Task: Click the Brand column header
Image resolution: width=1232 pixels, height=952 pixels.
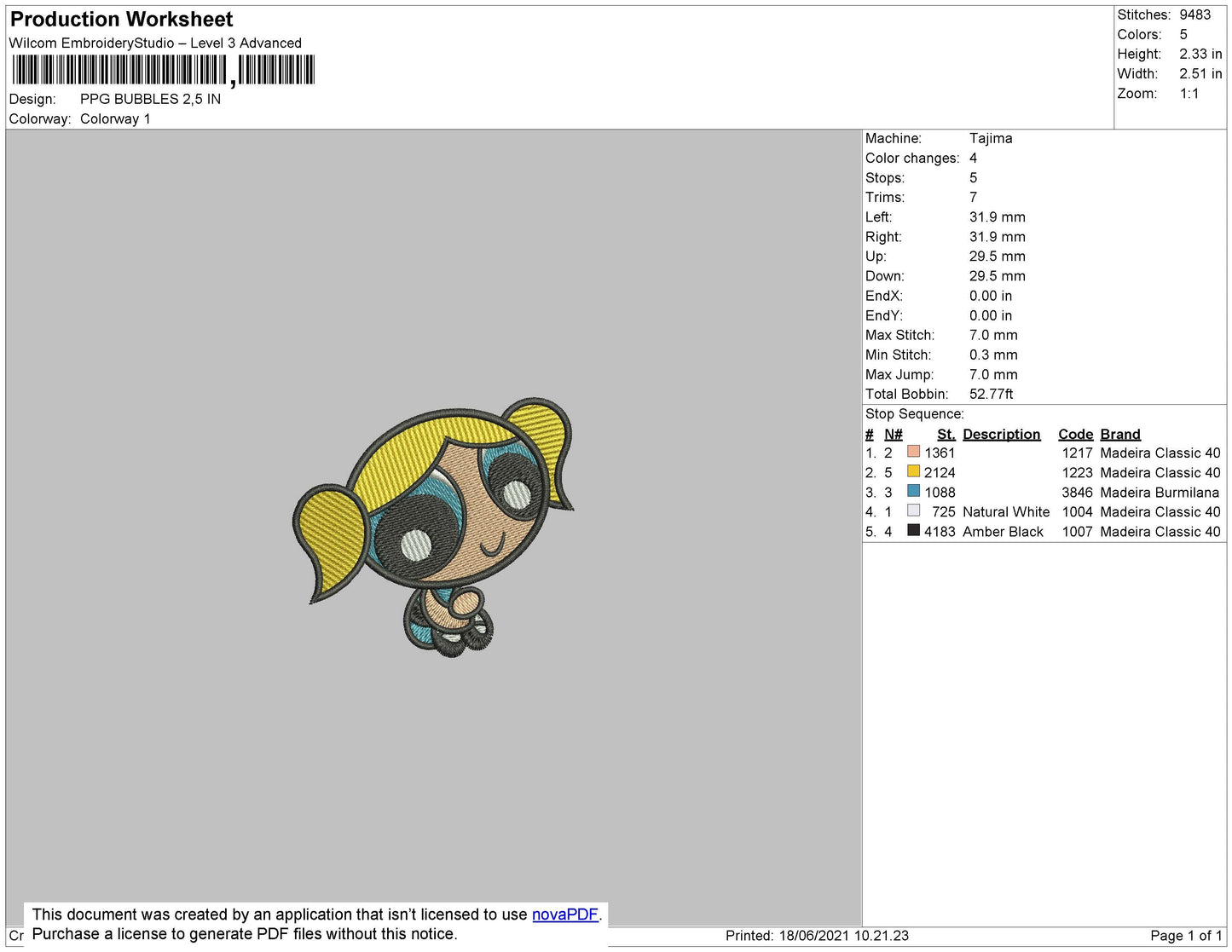Action: pos(1120,435)
